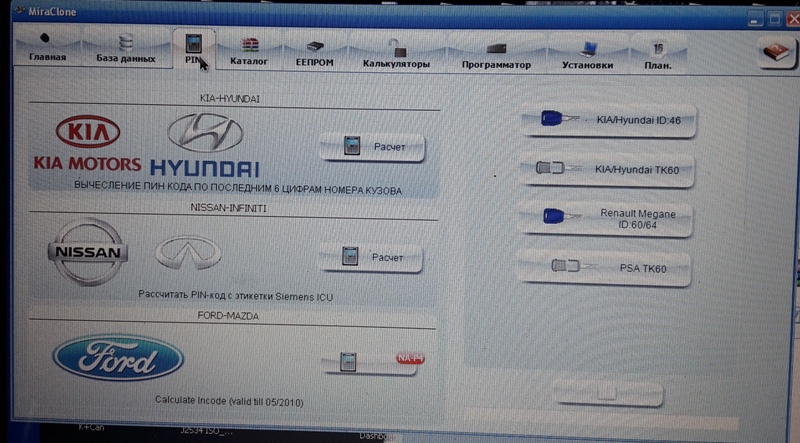Click the blank button below the key options
This screenshot has height=443, width=800.
coord(608,393)
